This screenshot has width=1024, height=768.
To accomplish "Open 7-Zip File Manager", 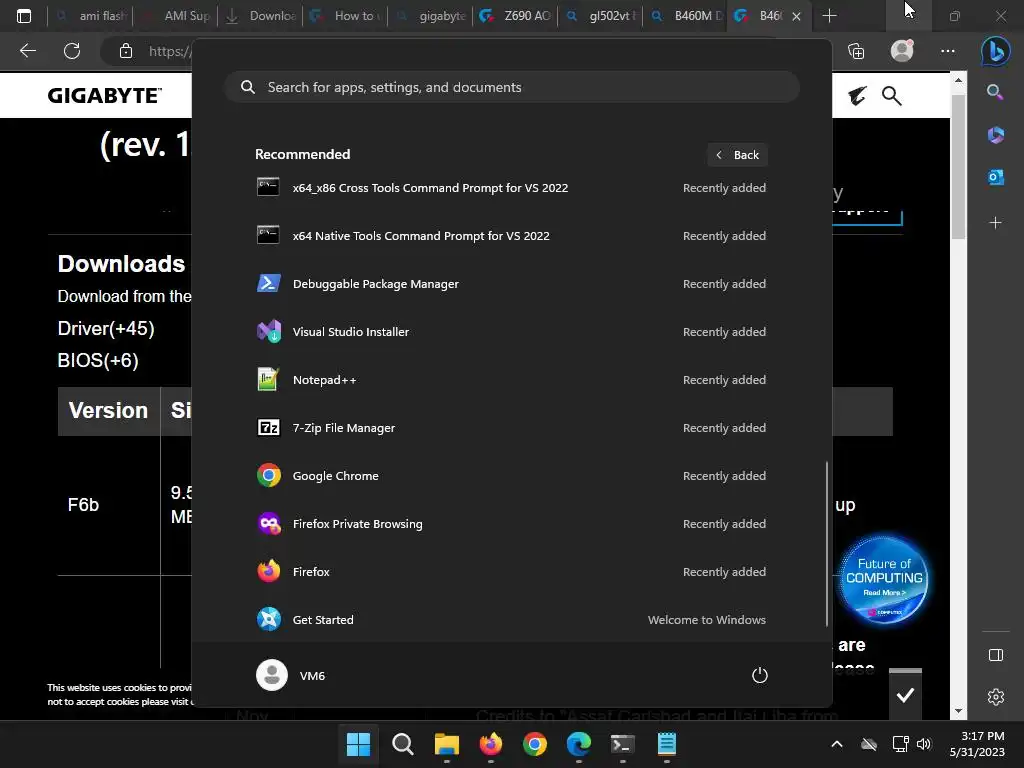I will point(511,428).
